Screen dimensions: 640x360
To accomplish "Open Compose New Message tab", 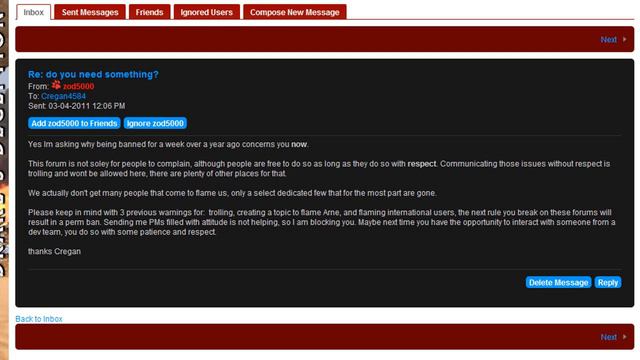I will pos(295,12).
